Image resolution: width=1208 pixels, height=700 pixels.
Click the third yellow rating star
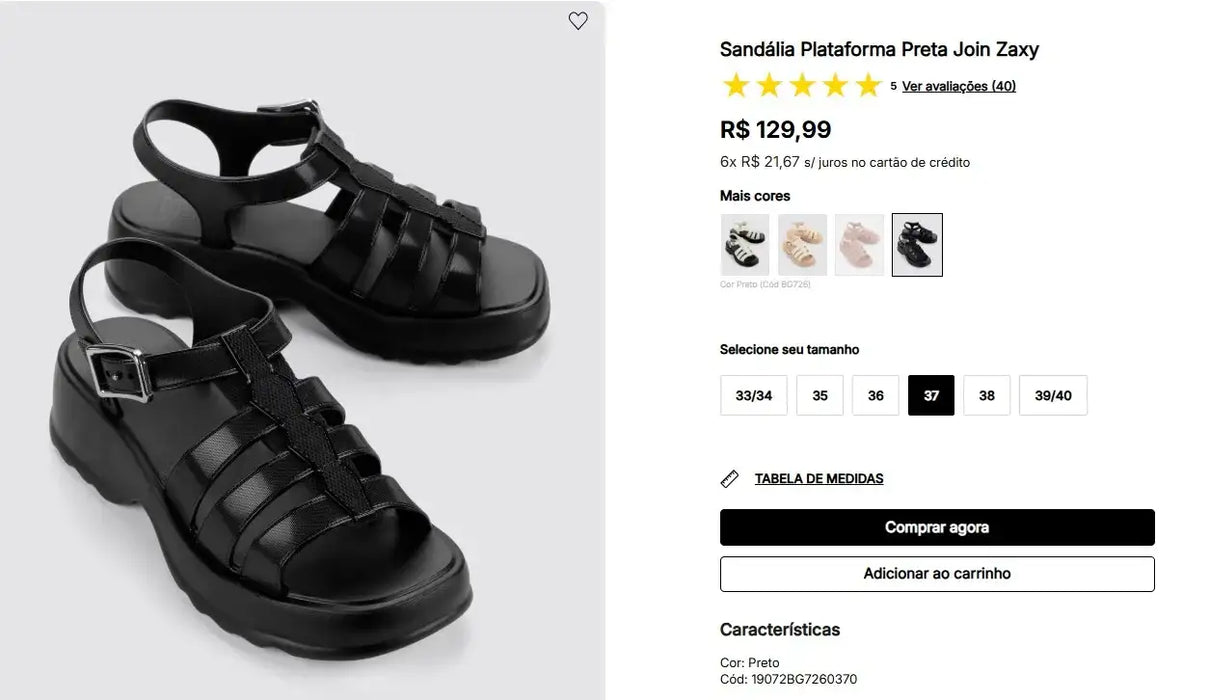click(802, 86)
